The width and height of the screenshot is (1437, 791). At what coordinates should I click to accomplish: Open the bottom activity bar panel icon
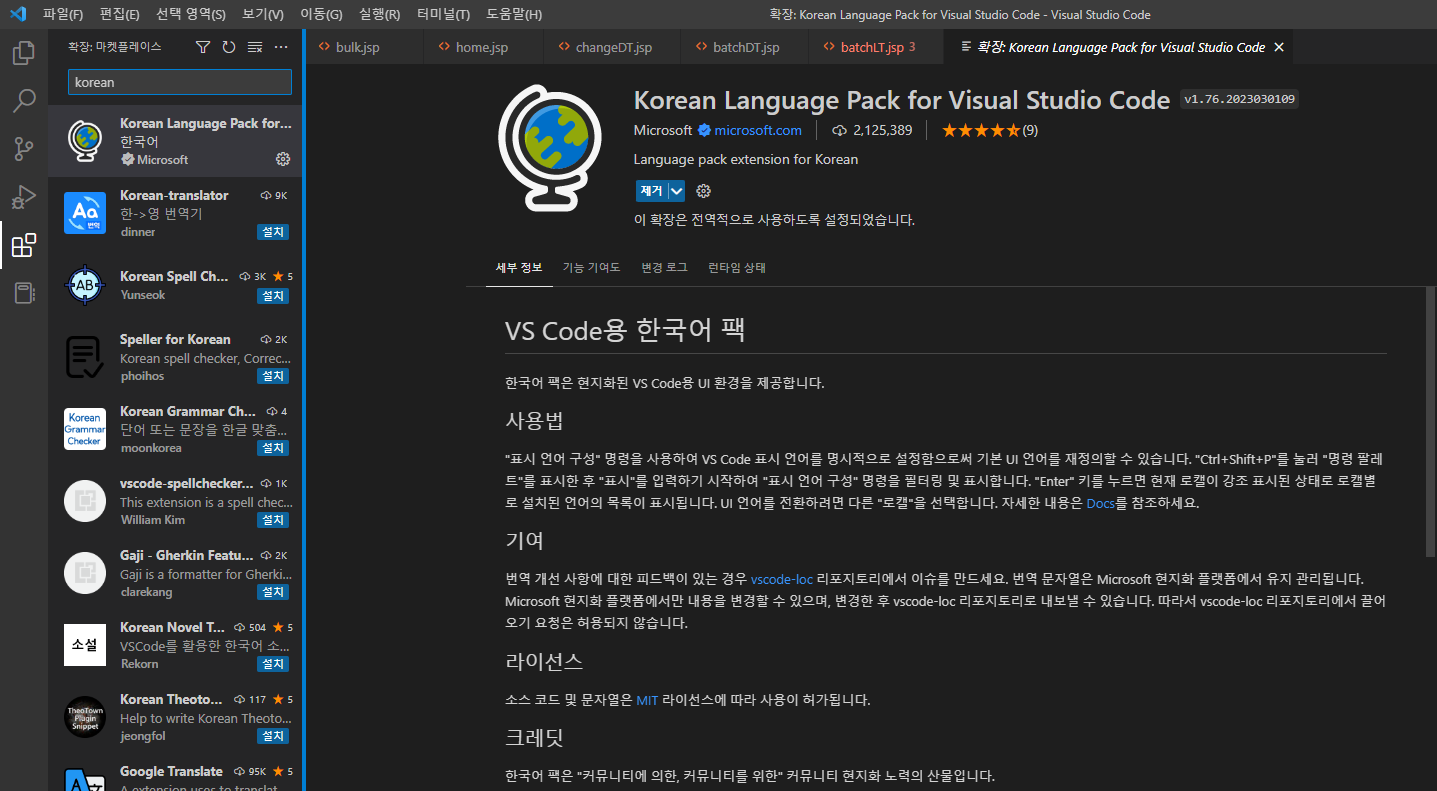point(24,293)
